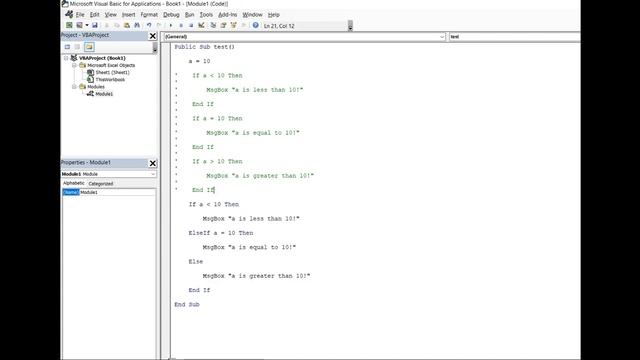The image size is (640, 360).
Task: Click the uncommented 'a is greater than 10!' MsgBox line
Action: pyautogui.click(x=256, y=276)
